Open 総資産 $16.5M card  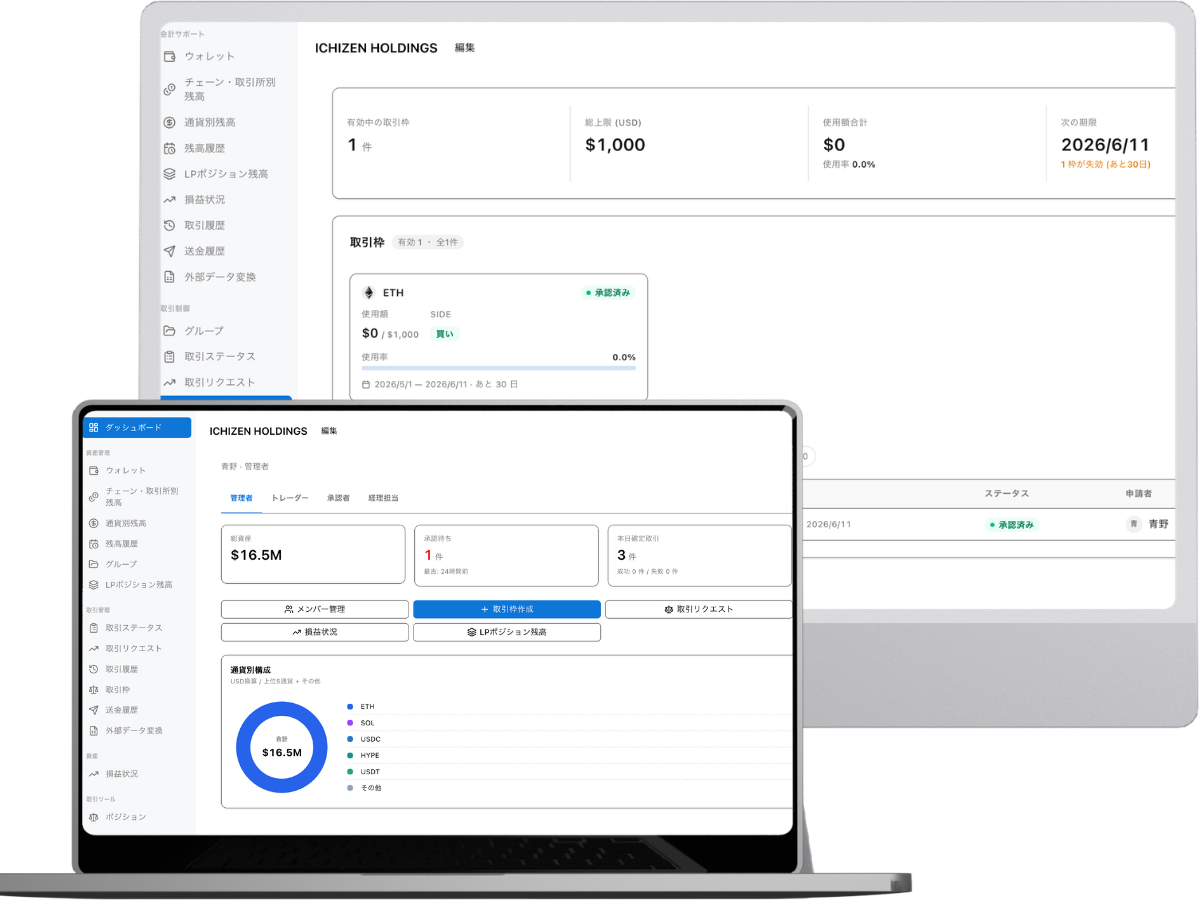pyautogui.click(x=313, y=555)
